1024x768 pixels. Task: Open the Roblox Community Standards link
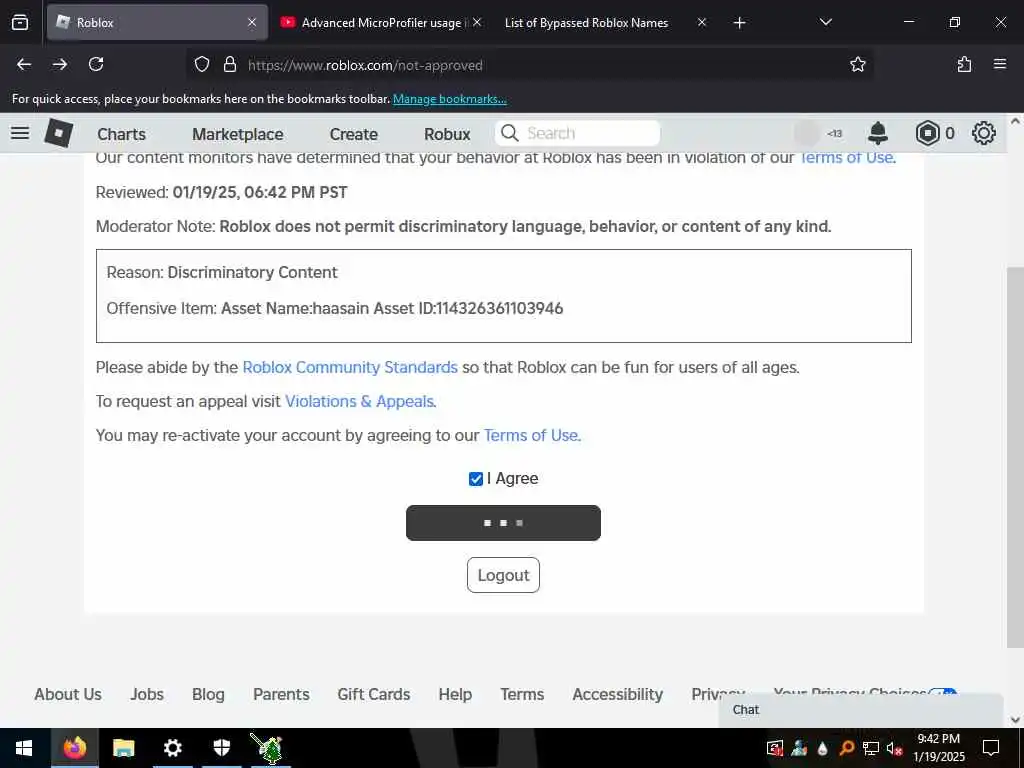pyautogui.click(x=350, y=367)
